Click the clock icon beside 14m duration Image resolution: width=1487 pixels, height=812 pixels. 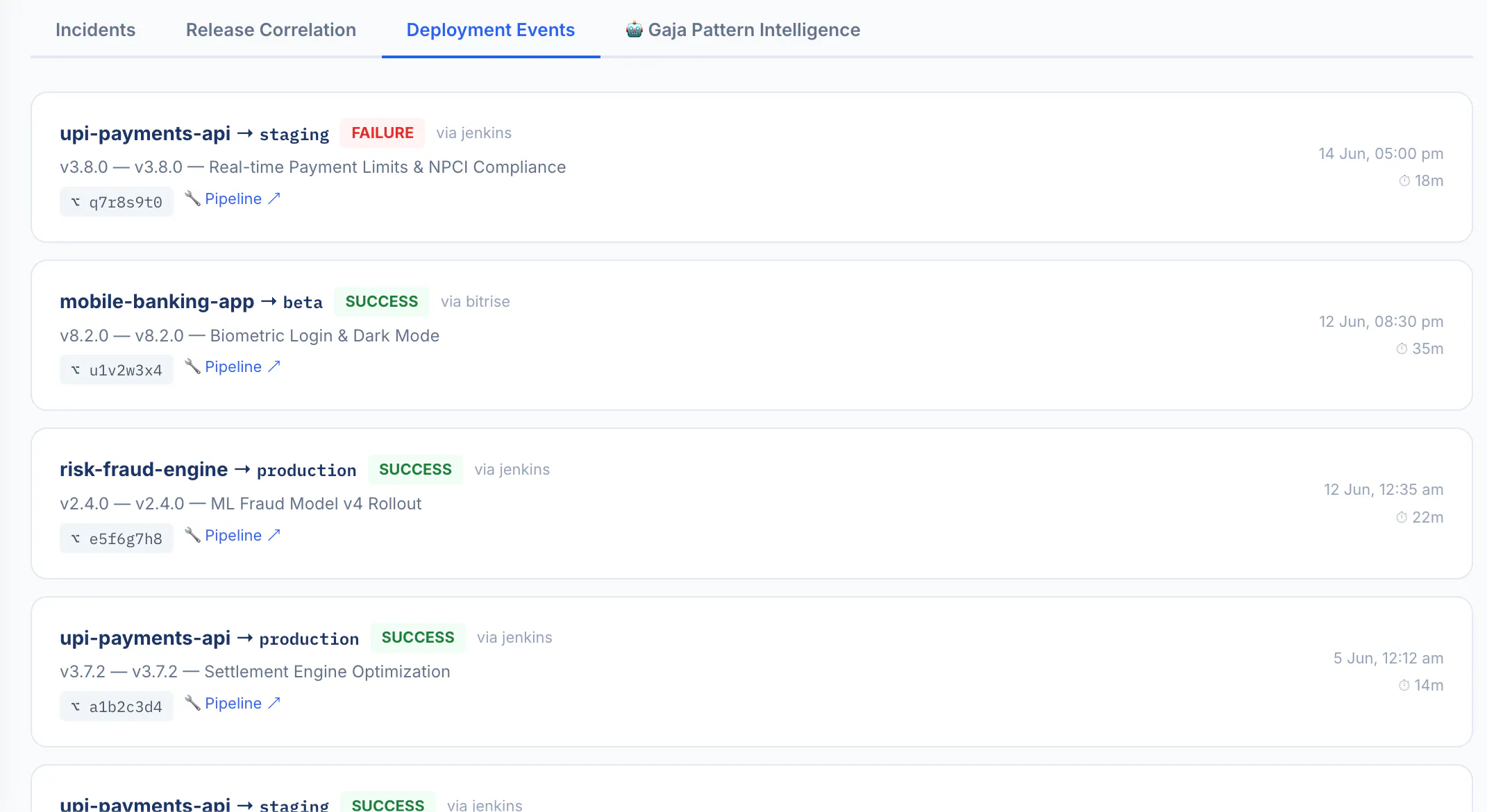click(x=1404, y=686)
